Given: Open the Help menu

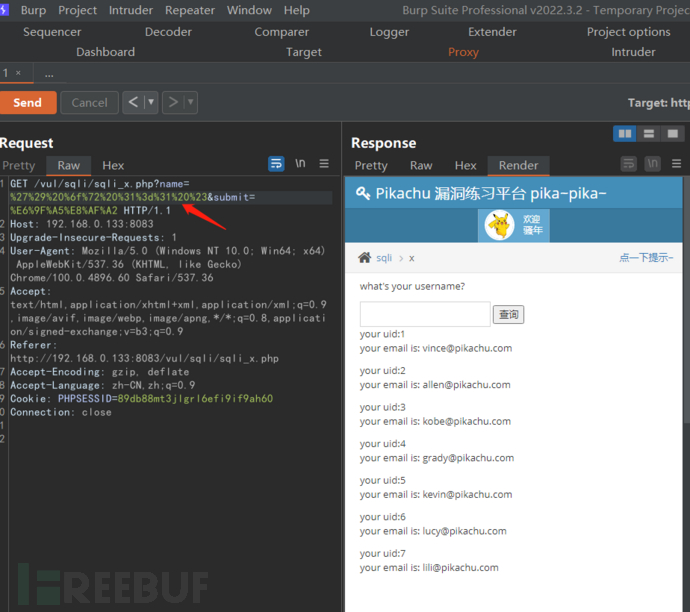Looking at the screenshot, I should [x=297, y=10].
